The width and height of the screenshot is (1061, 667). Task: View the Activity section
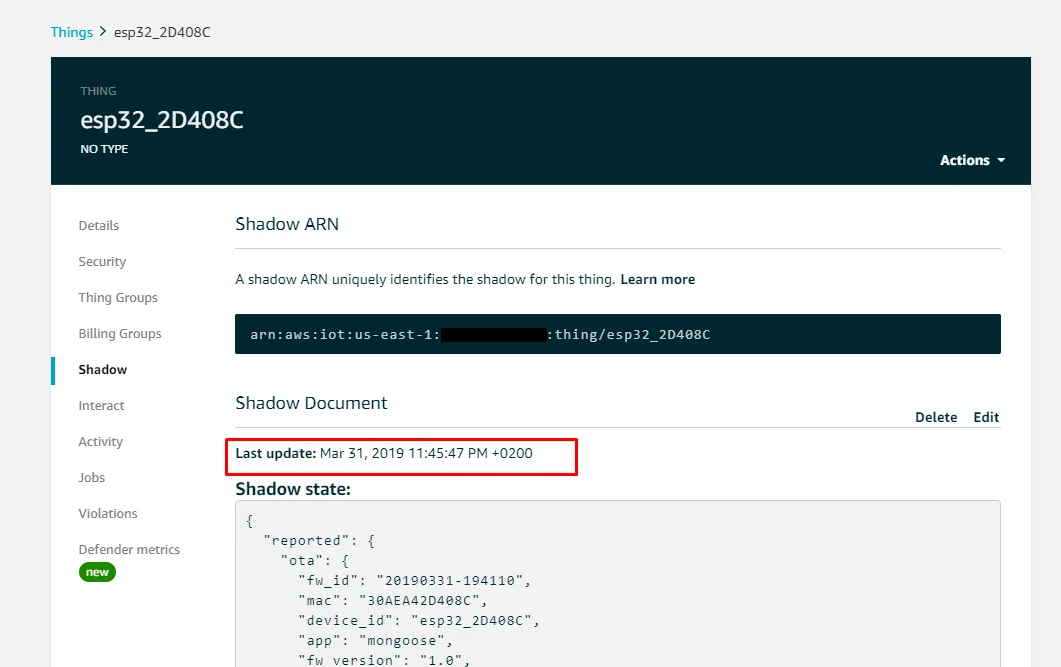click(101, 442)
